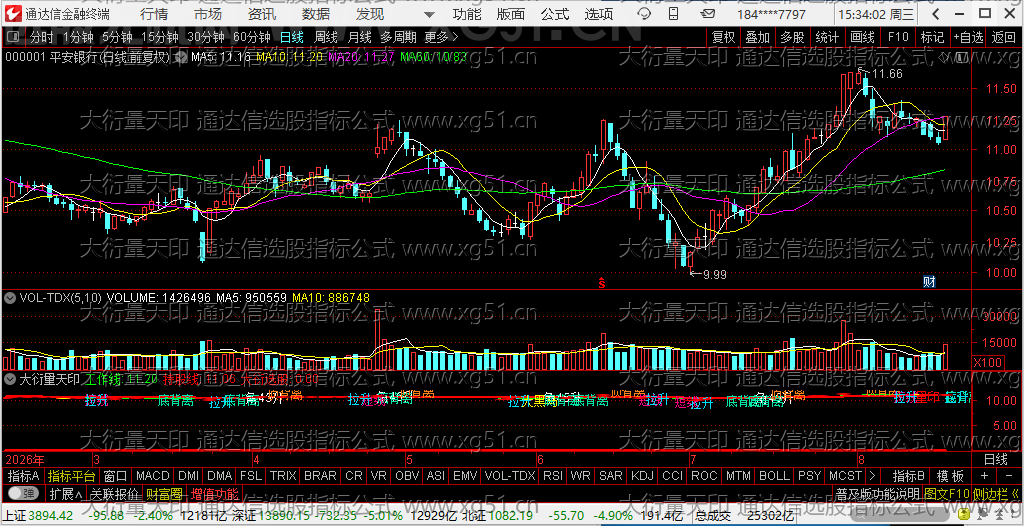Select the 窗口 tab
This screenshot has height=526, width=1024.
(x=115, y=476)
